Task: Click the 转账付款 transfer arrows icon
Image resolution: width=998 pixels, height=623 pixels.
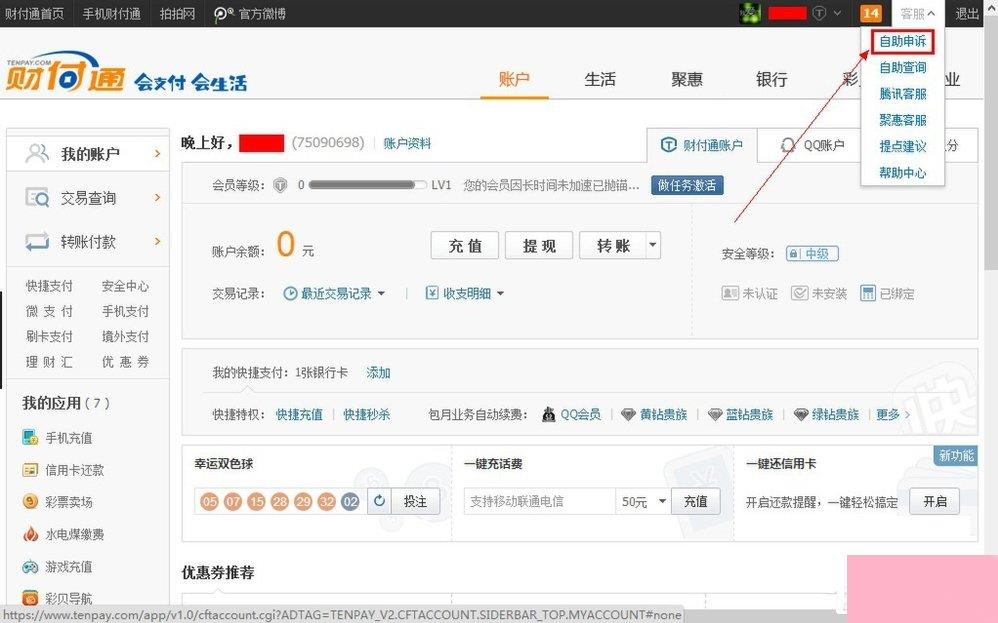Action: [x=37, y=241]
